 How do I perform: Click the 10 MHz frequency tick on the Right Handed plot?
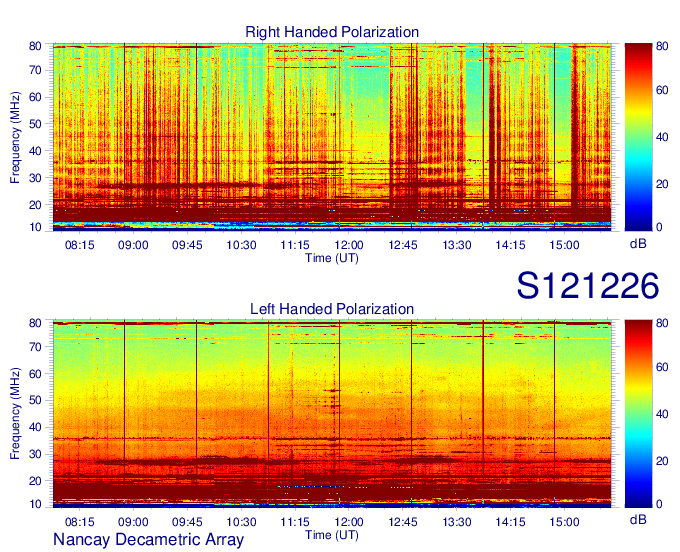pyautogui.click(x=35, y=227)
